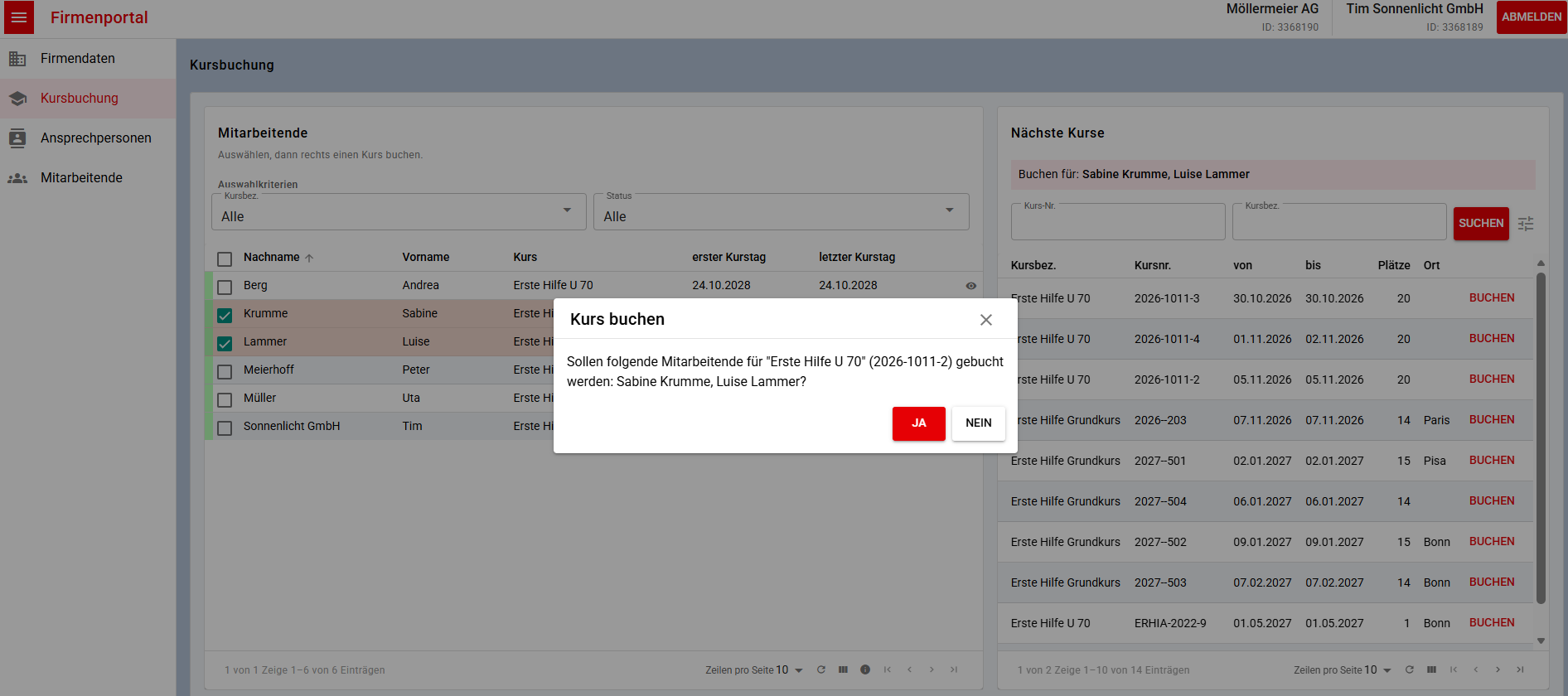Check the checkbox for Berg
Viewport: 1568px width, 696px height.
tap(225, 287)
